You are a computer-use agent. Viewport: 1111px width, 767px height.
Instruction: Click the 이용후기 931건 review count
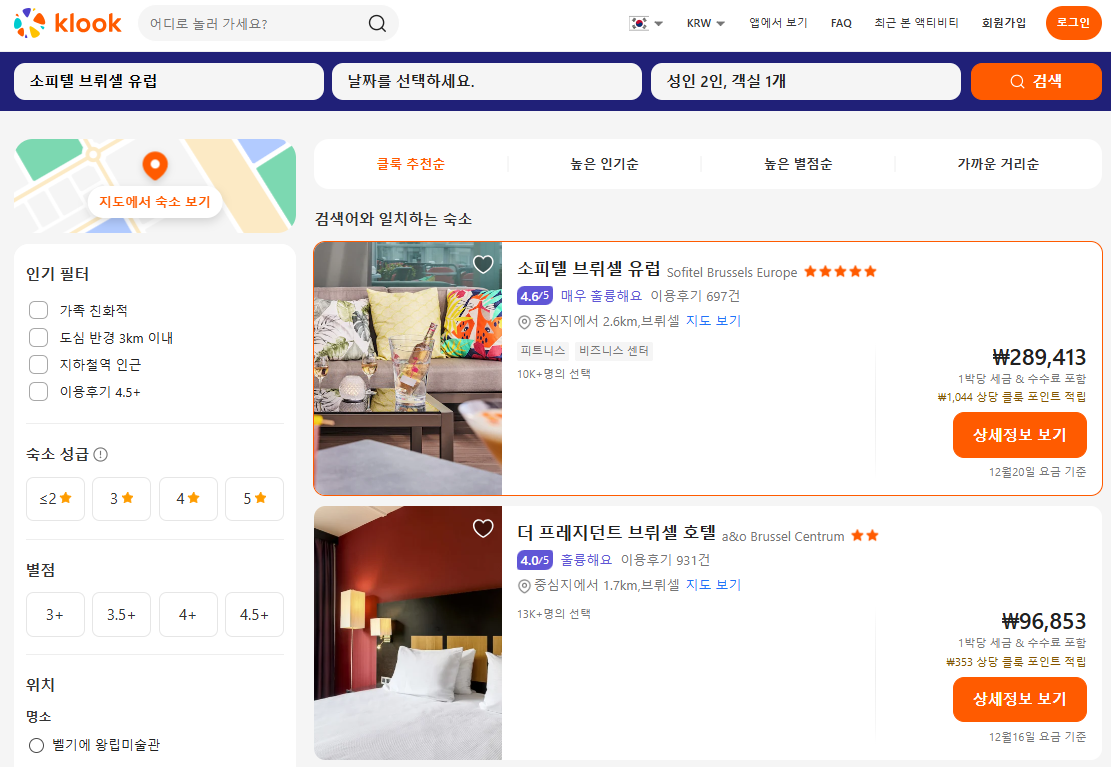click(x=665, y=560)
